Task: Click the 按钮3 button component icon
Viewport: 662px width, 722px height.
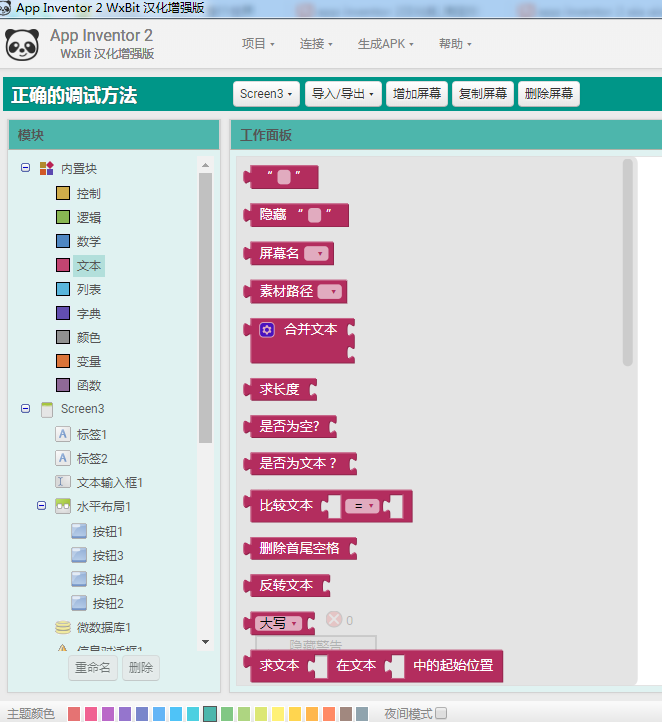Action: pyautogui.click(x=79, y=554)
